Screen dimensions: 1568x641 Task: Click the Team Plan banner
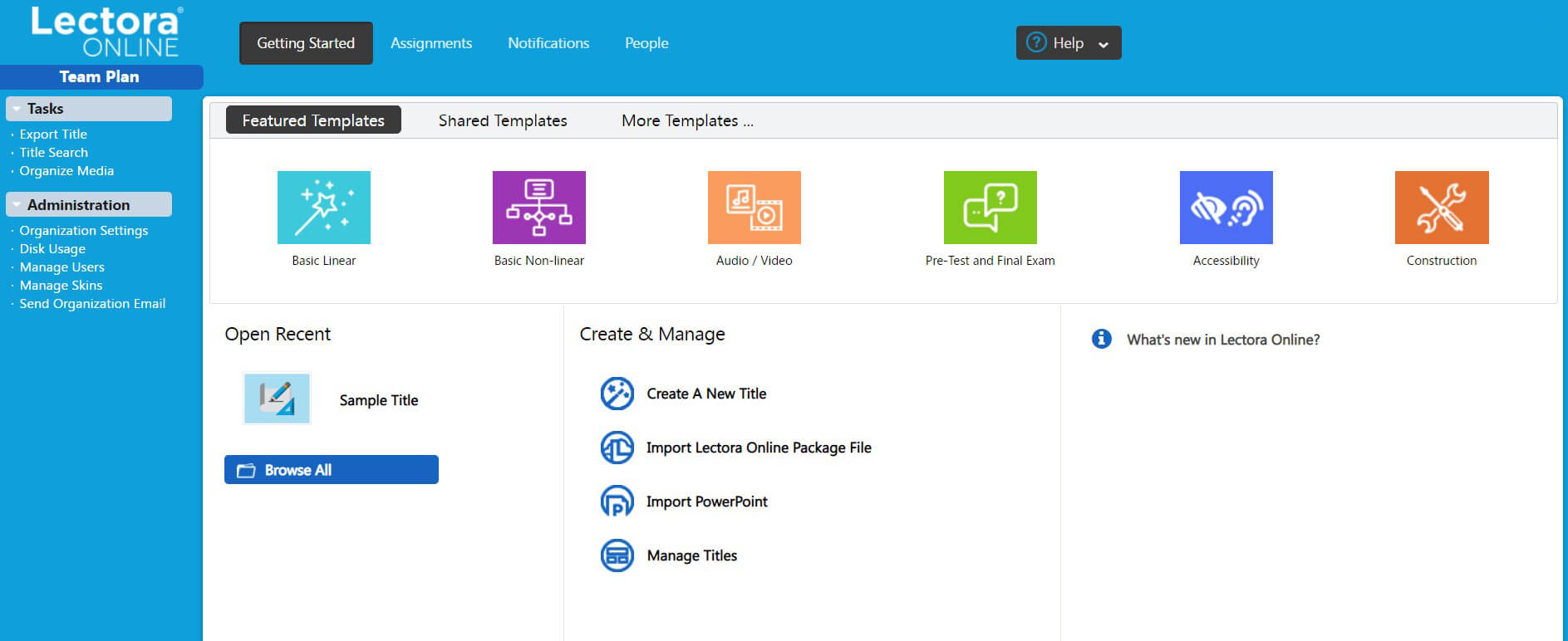pyautogui.click(x=101, y=76)
